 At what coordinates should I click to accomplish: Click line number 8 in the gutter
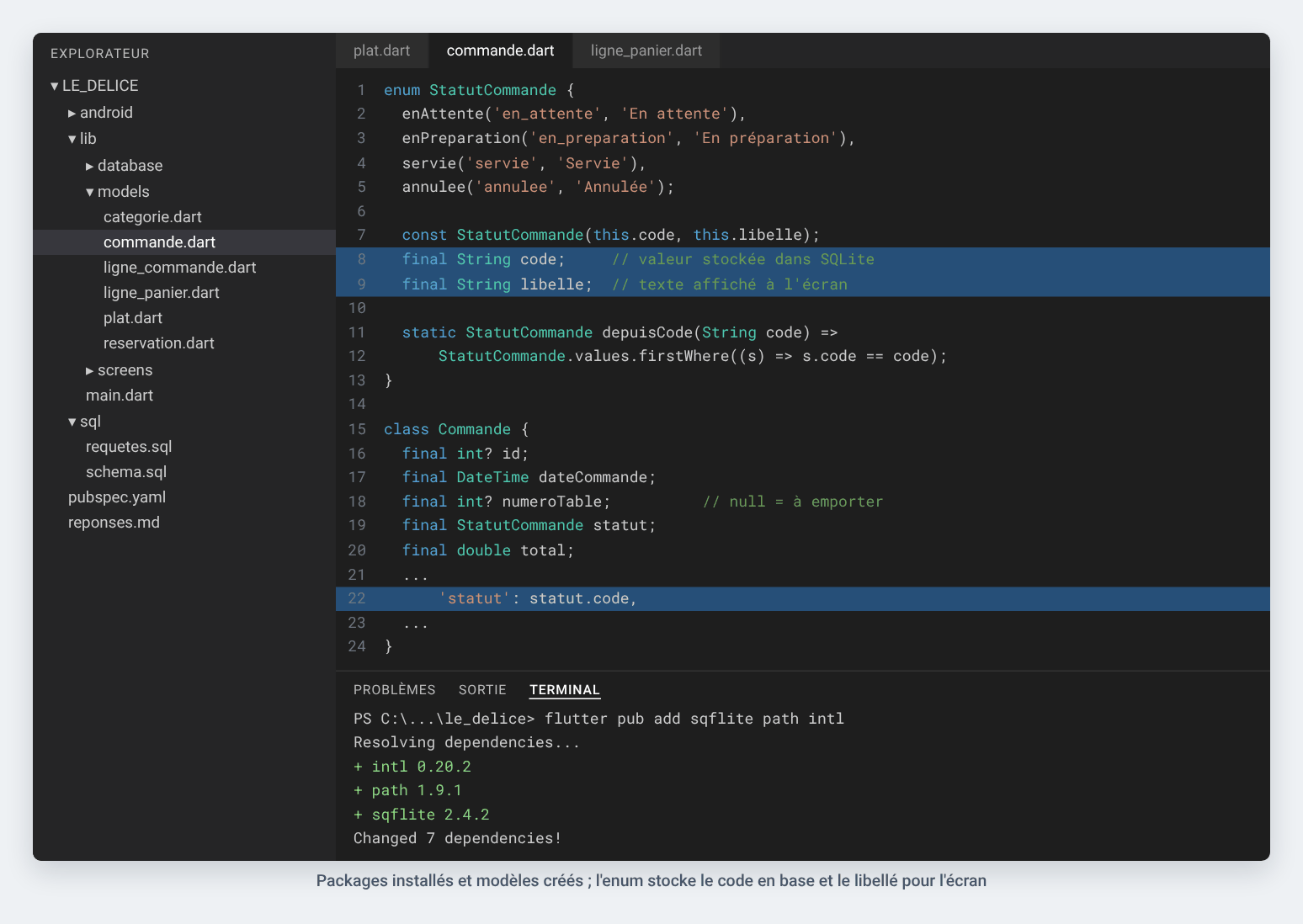(x=361, y=259)
